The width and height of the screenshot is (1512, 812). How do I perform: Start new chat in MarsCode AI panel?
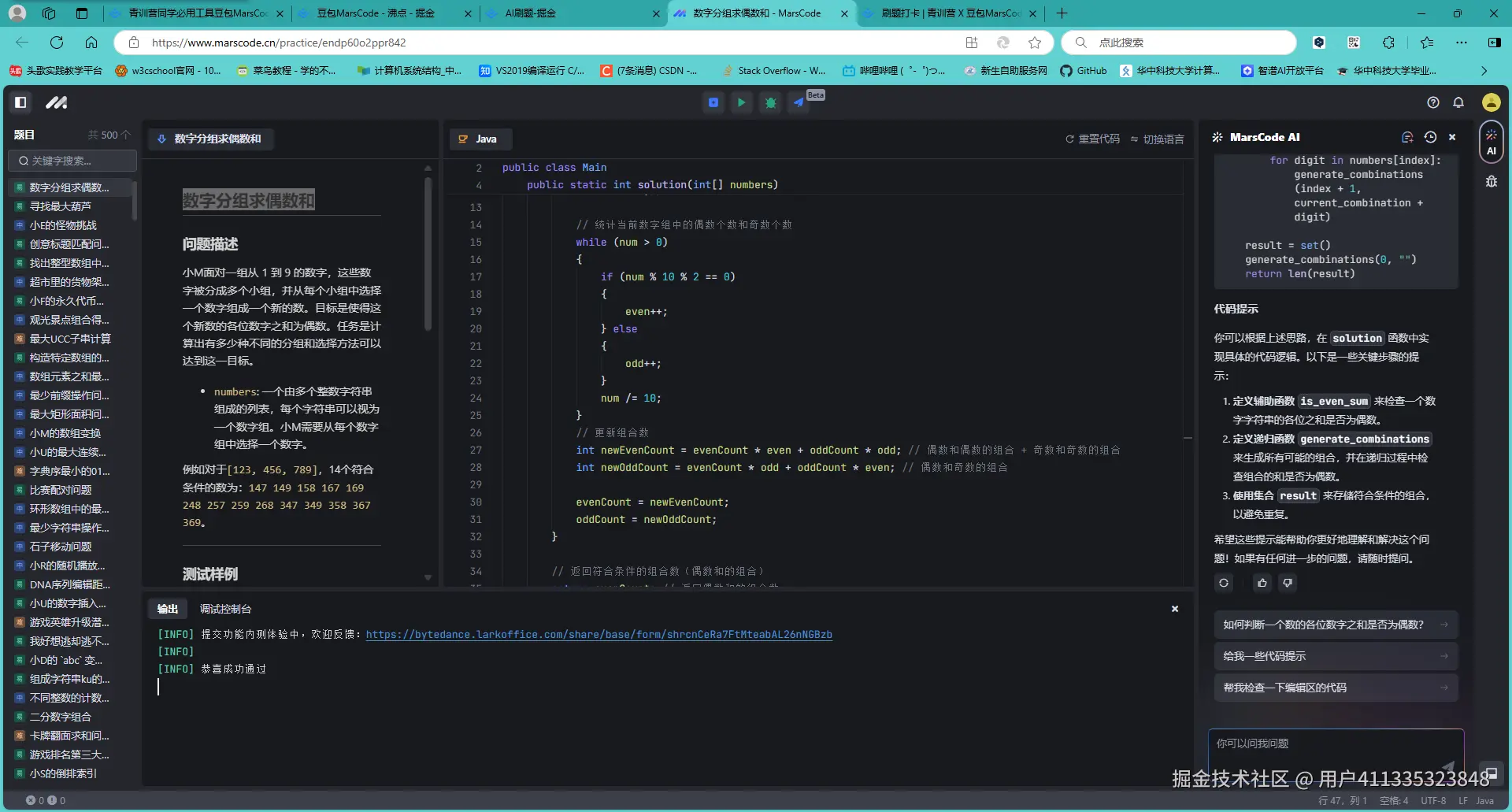pyautogui.click(x=1407, y=137)
